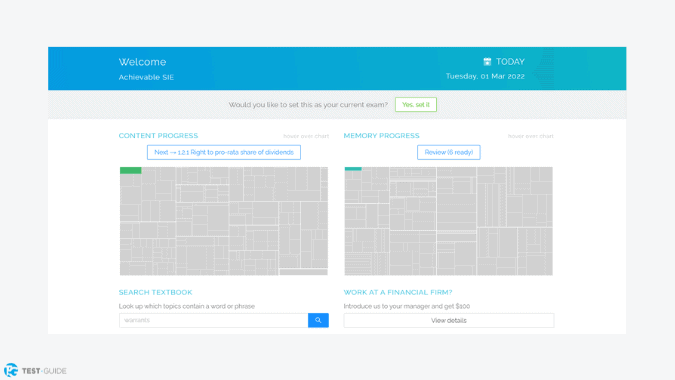Image resolution: width=675 pixels, height=380 pixels.
Task: Click the magnifier search button
Action: [318, 320]
